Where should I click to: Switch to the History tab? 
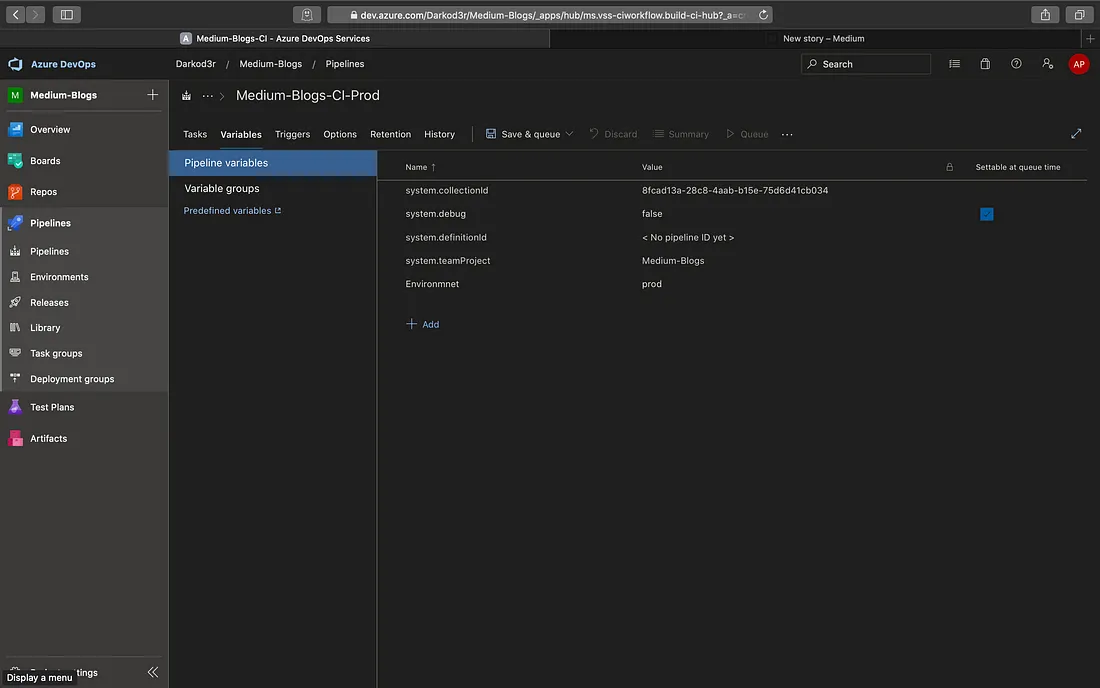point(439,135)
